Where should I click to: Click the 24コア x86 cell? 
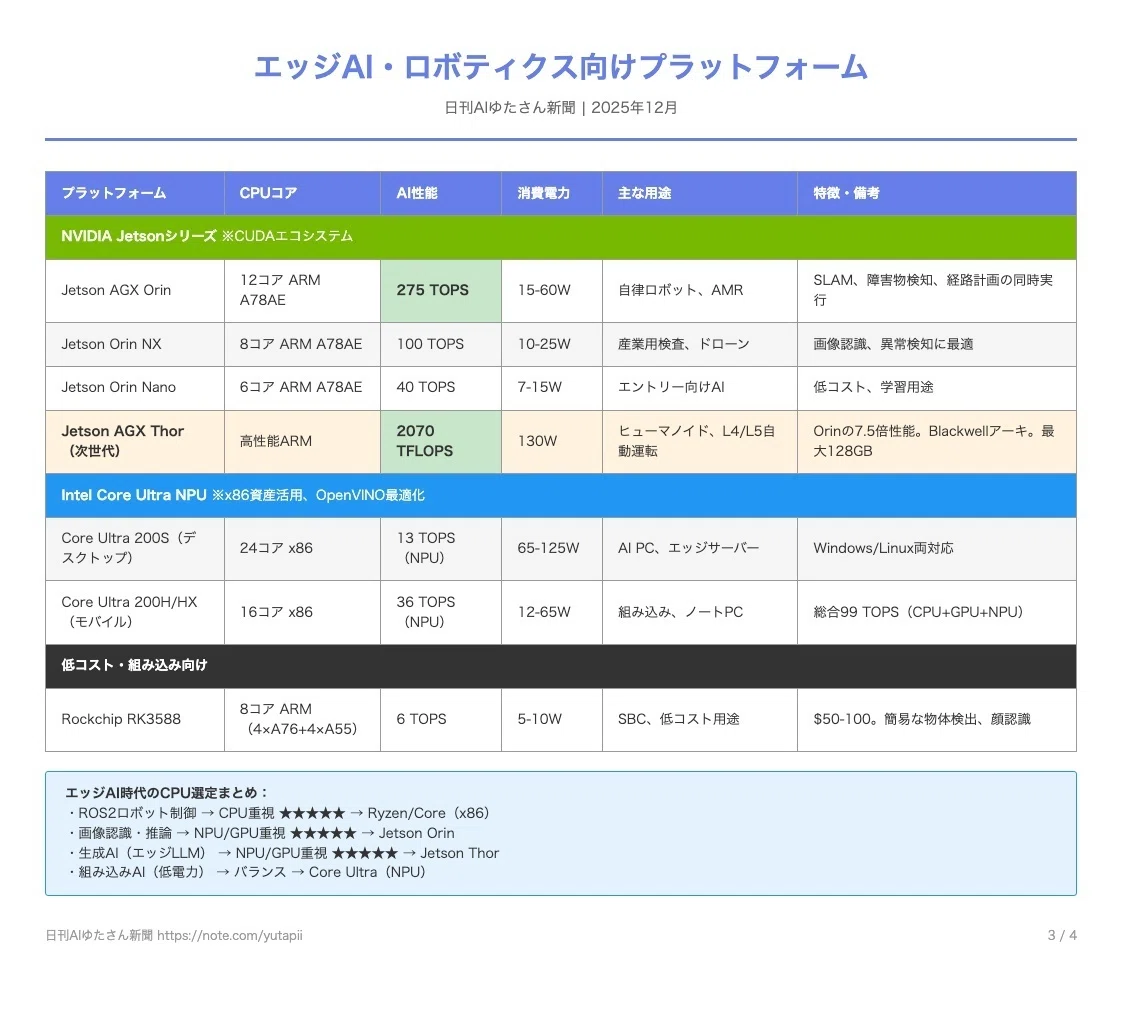click(x=302, y=549)
